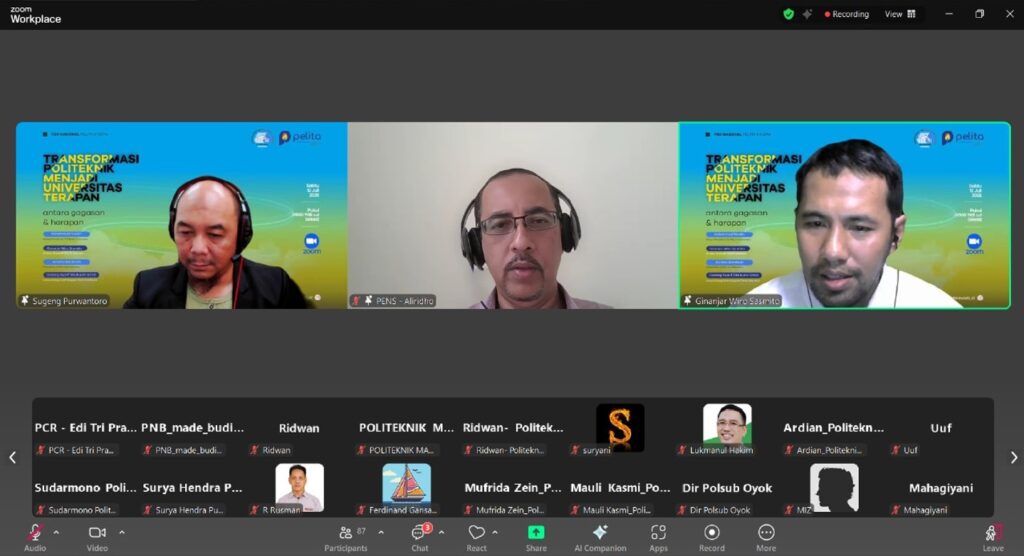The height and width of the screenshot is (556, 1024).
Task: Expand video options arrow next to Video
Action: click(122, 532)
